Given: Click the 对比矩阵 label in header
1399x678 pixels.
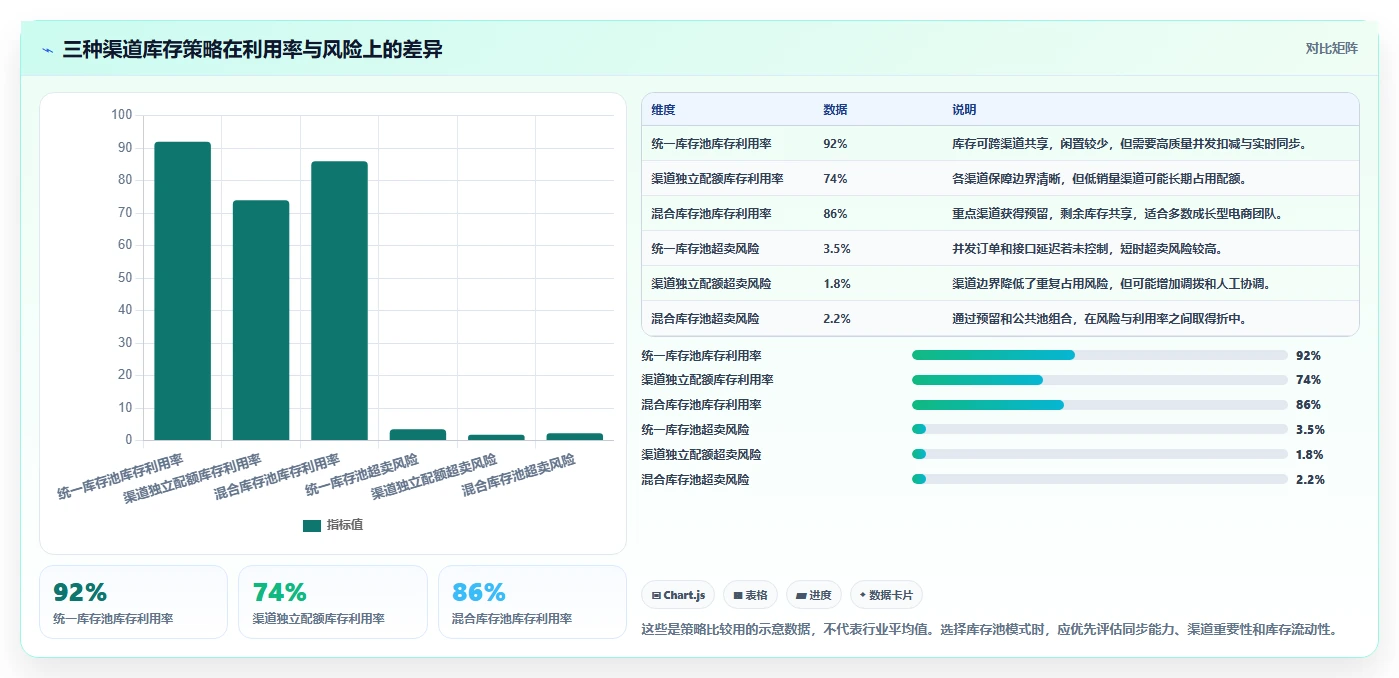Looking at the screenshot, I should point(1331,48).
